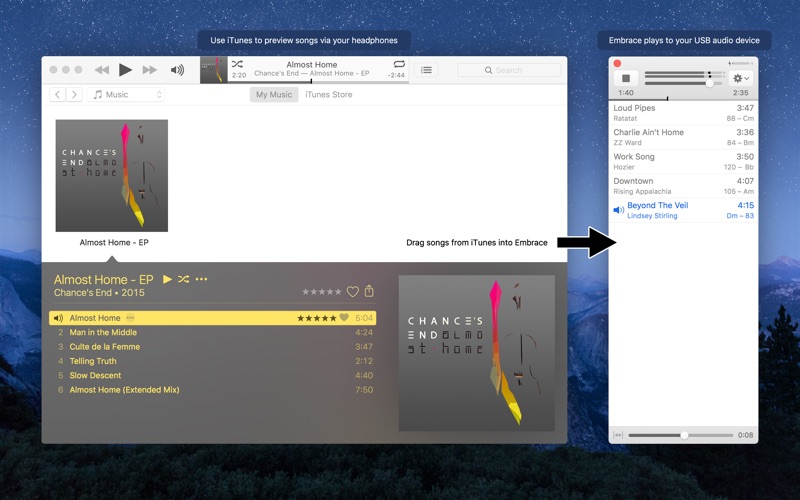The image size is (800, 500).
Task: Toggle repeat in the iTunes now-playing display
Action: point(399,64)
